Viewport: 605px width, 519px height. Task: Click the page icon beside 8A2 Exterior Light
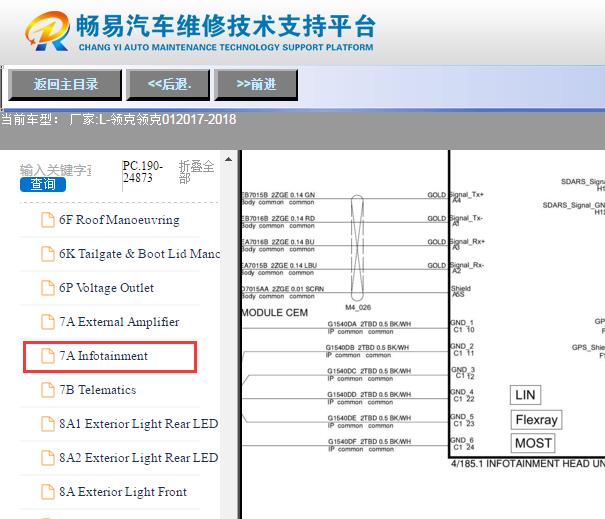point(48,458)
